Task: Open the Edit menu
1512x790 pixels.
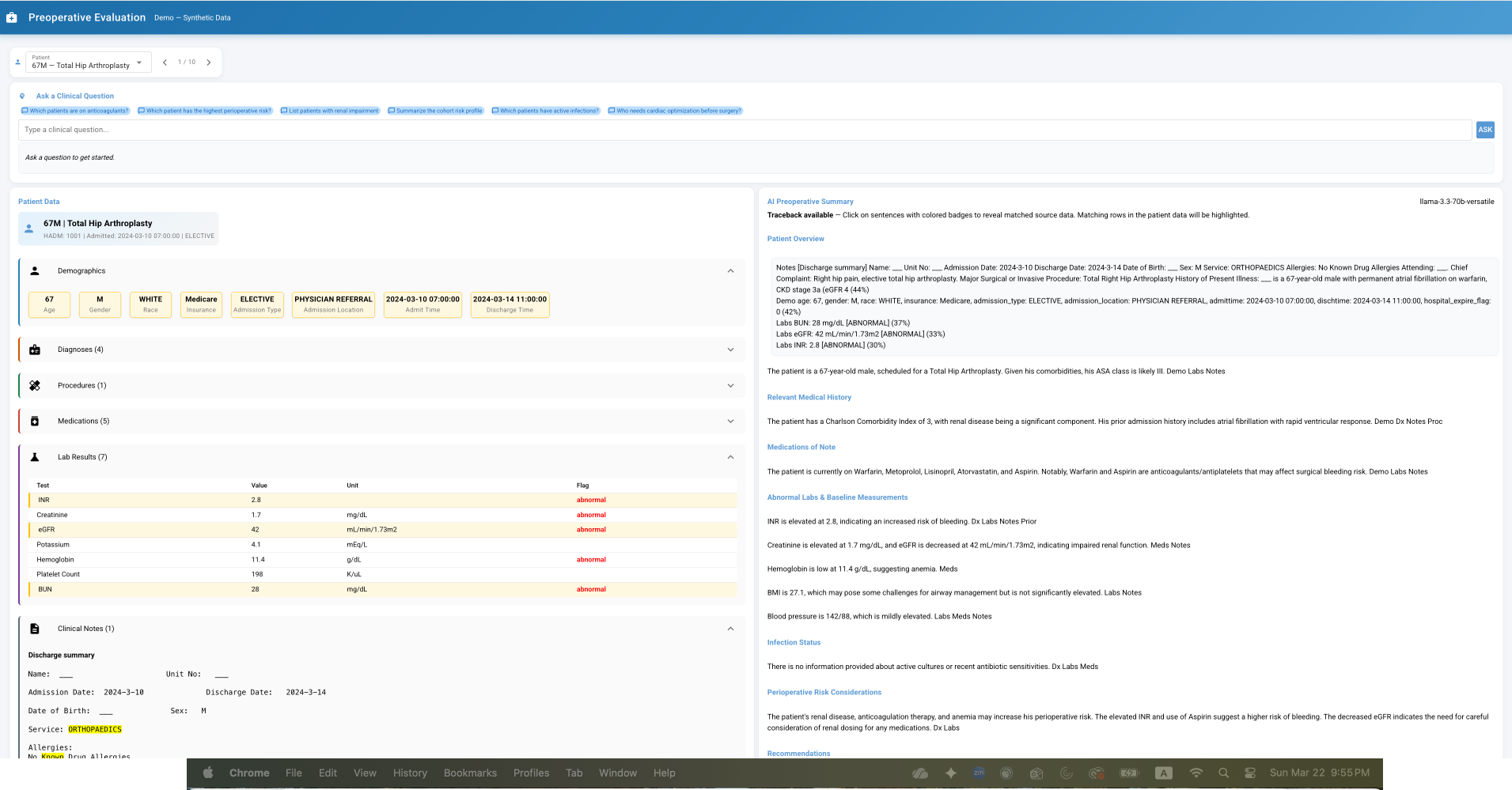Action: 328,773
